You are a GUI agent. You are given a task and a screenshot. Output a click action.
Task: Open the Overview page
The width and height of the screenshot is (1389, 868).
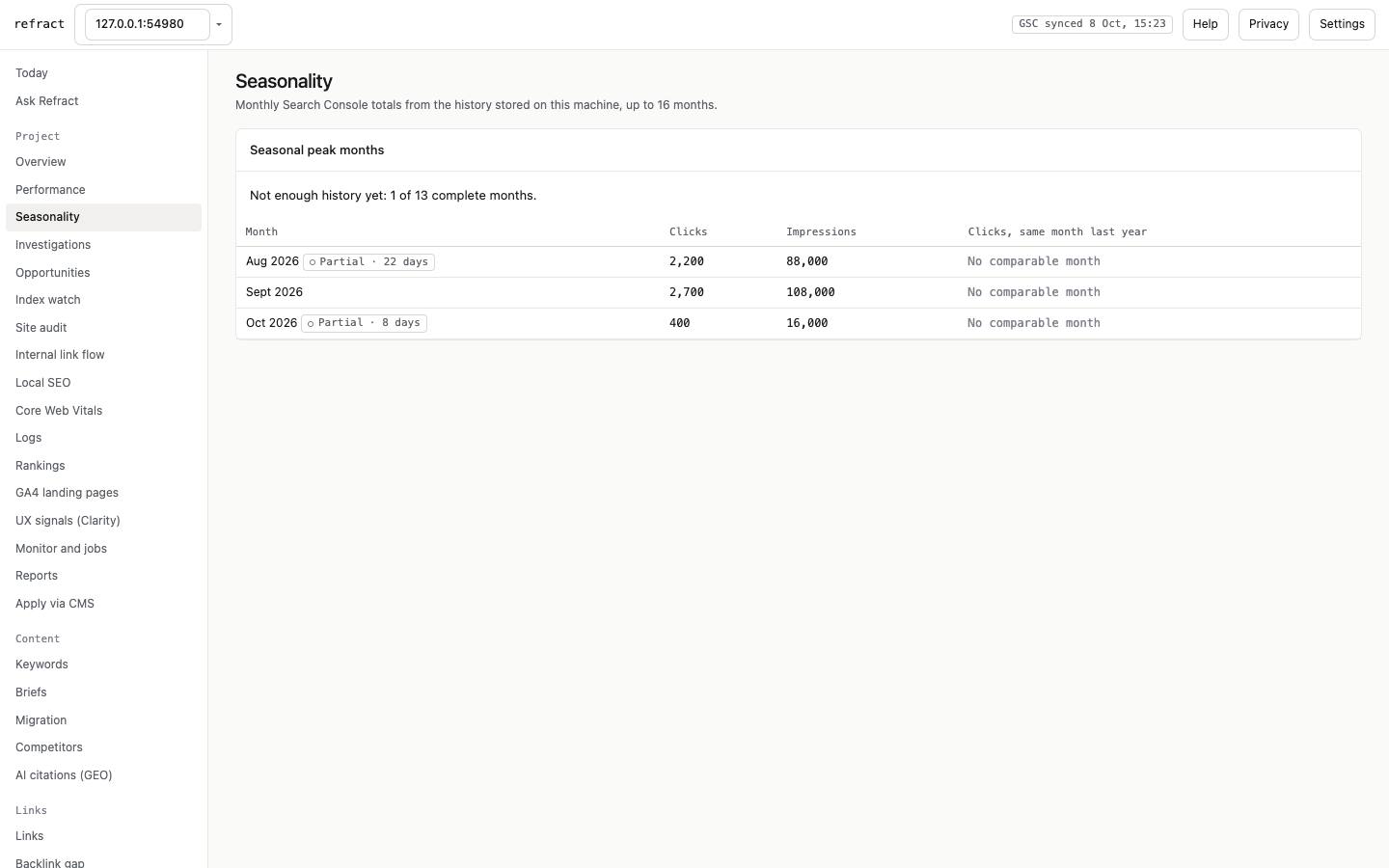coord(103,162)
